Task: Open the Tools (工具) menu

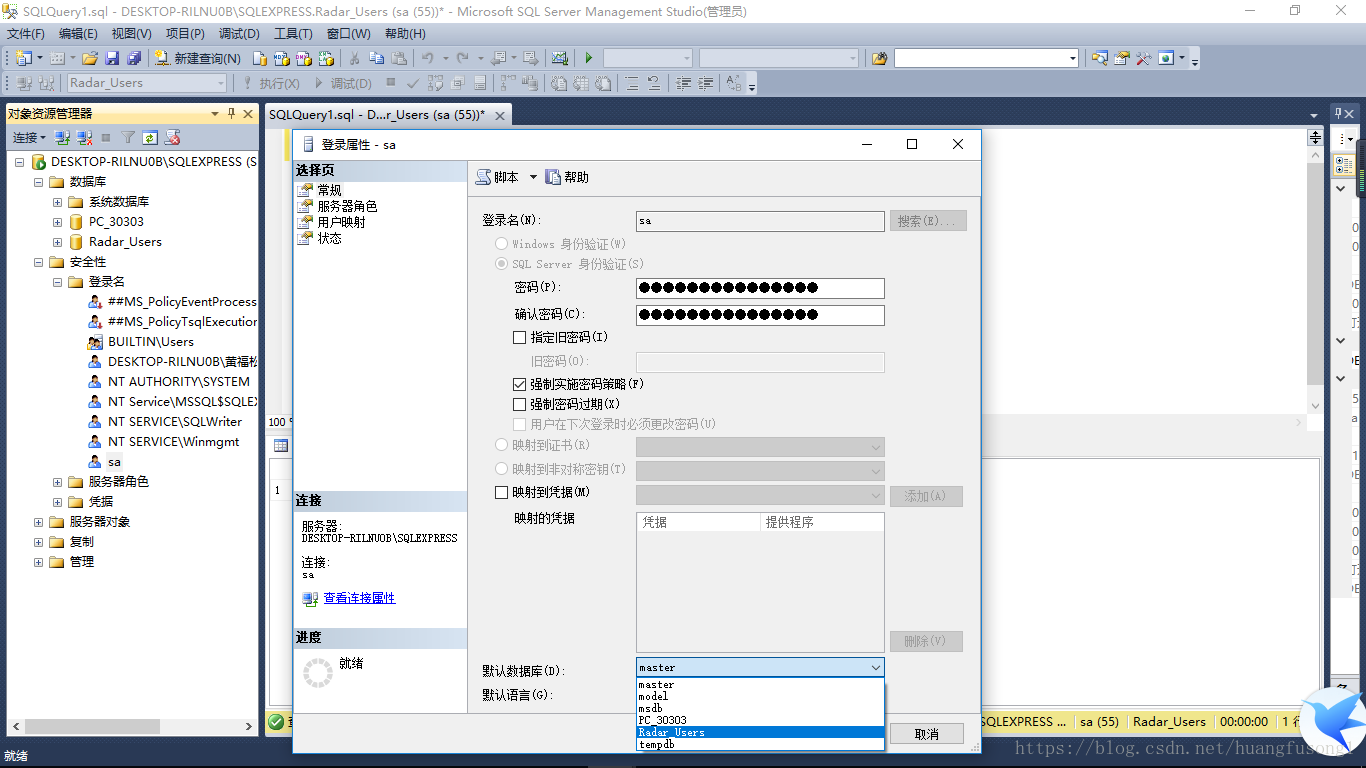Action: point(293,33)
